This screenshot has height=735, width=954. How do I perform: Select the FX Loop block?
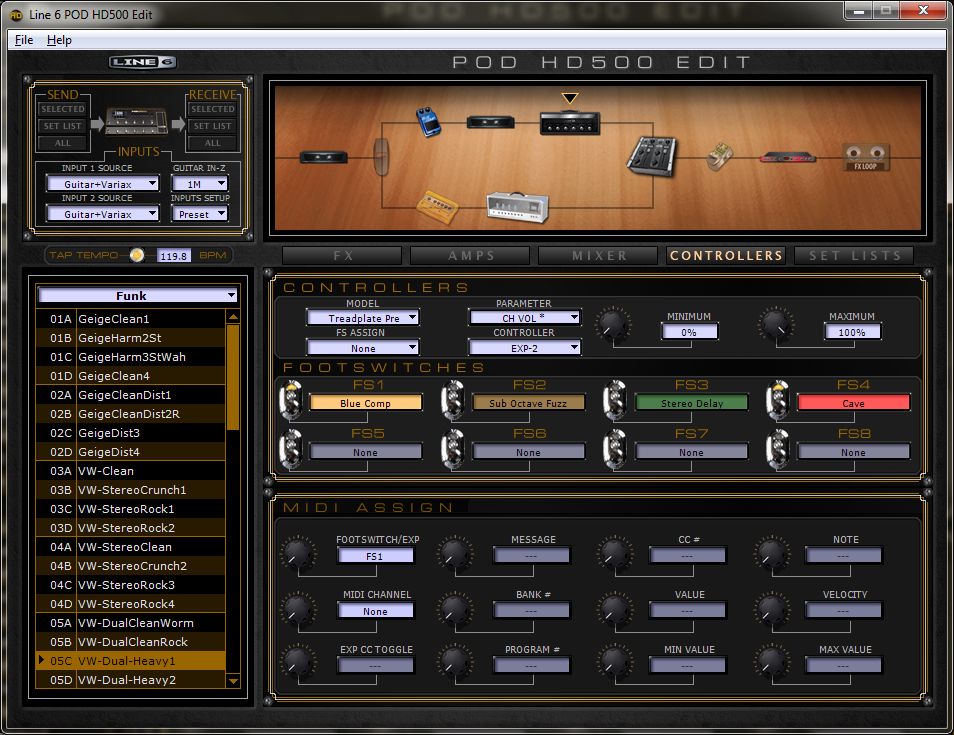point(866,157)
